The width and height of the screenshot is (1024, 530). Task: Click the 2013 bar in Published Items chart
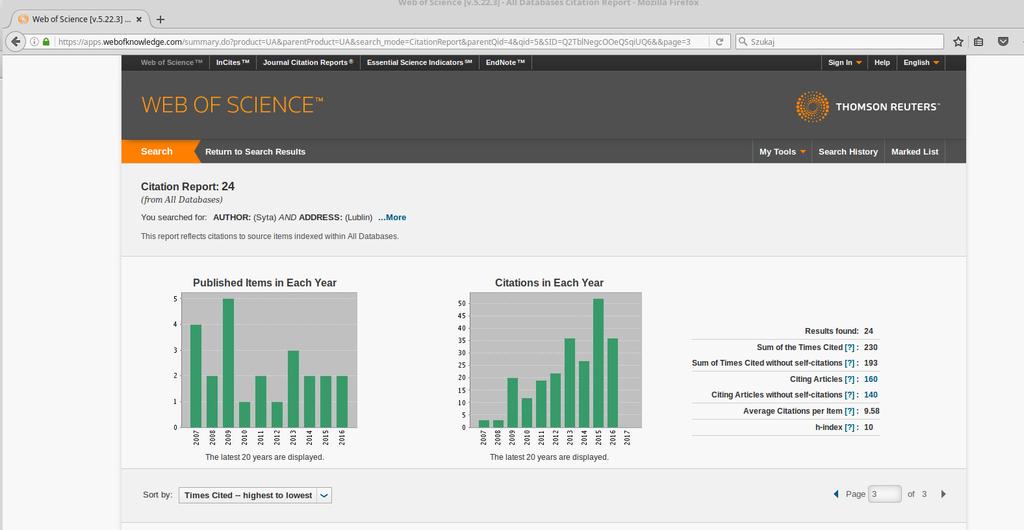coord(293,389)
